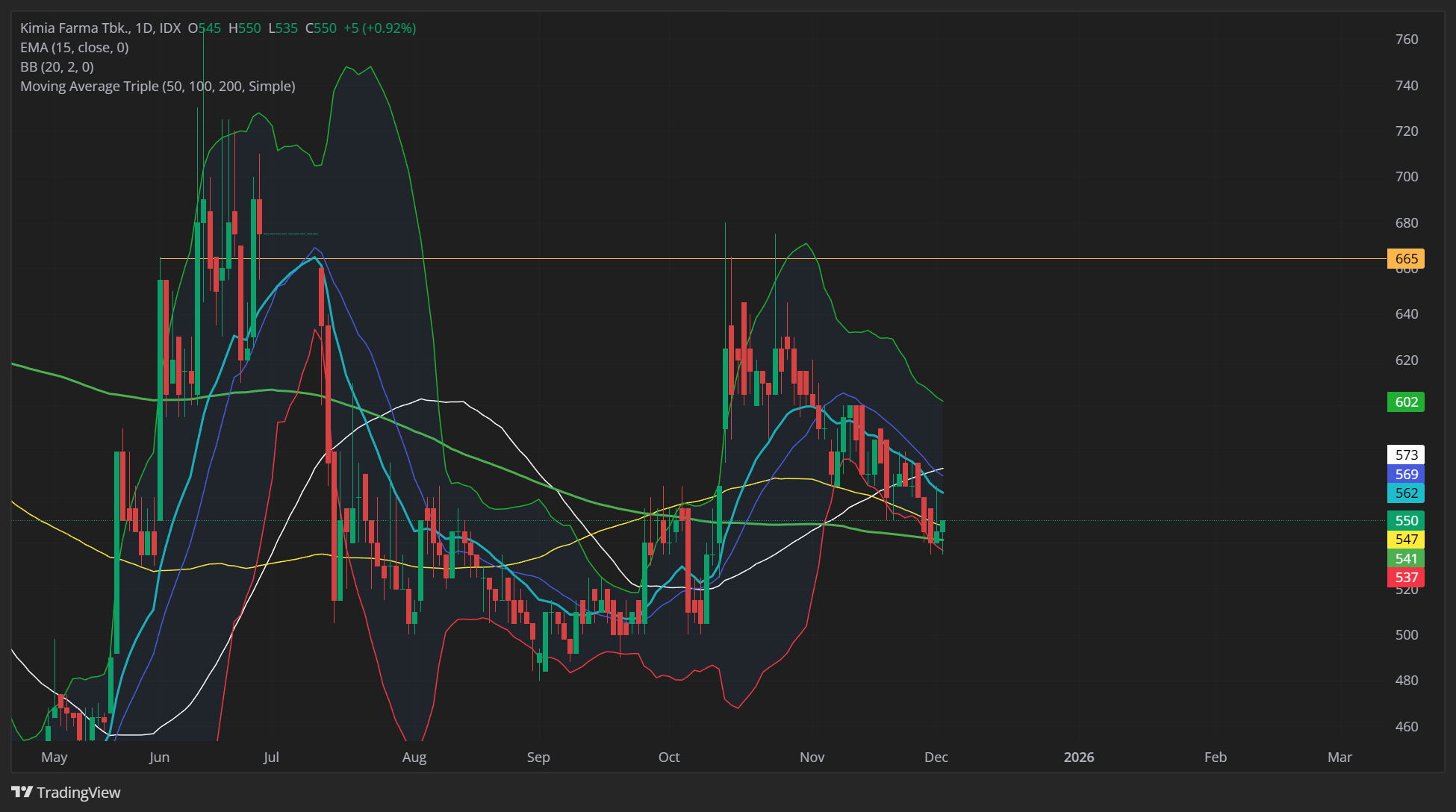
Task: Click the TradingView logo icon
Action: (x=22, y=792)
